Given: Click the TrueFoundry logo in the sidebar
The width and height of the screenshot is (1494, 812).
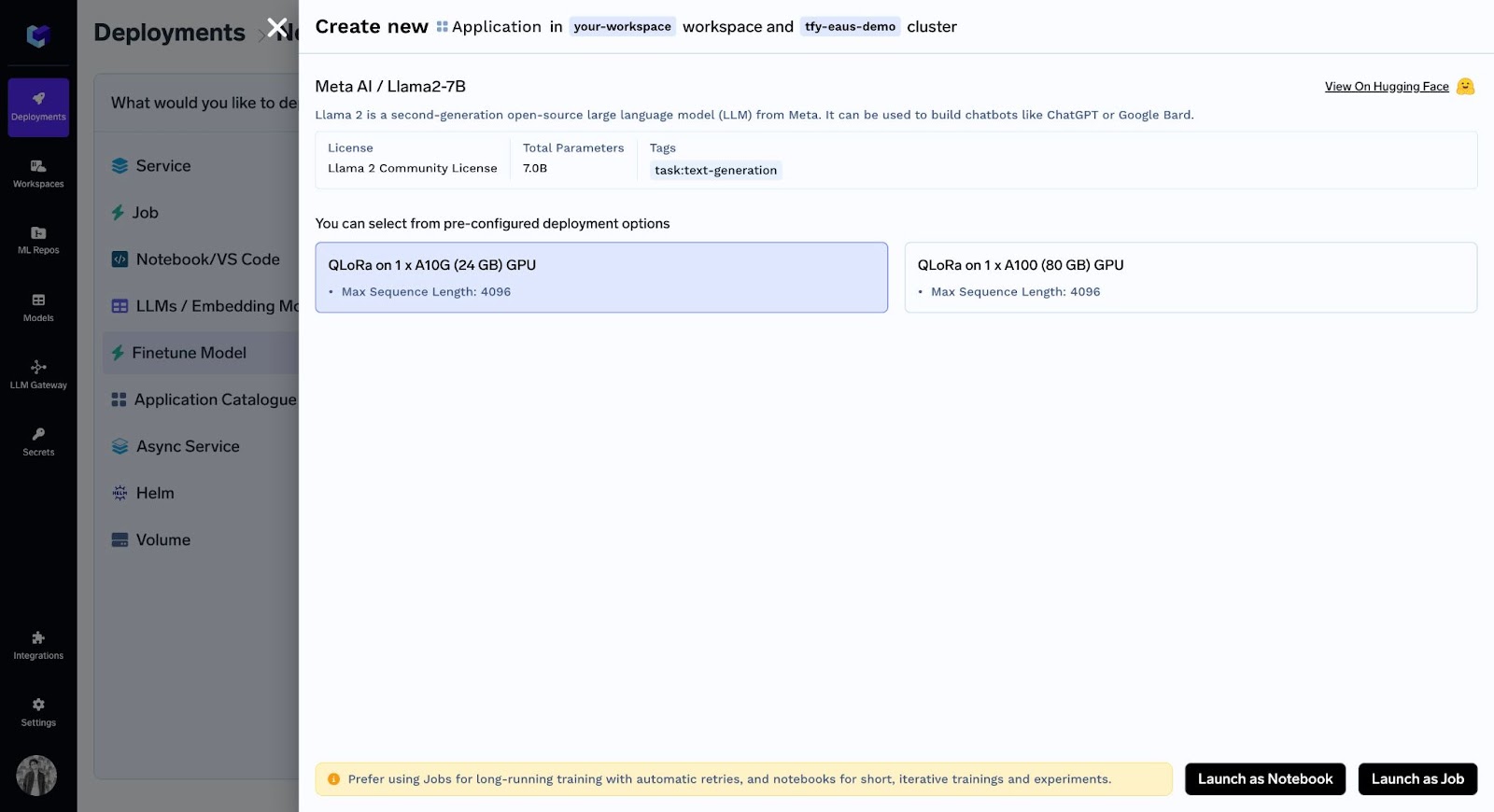Looking at the screenshot, I should (37, 35).
